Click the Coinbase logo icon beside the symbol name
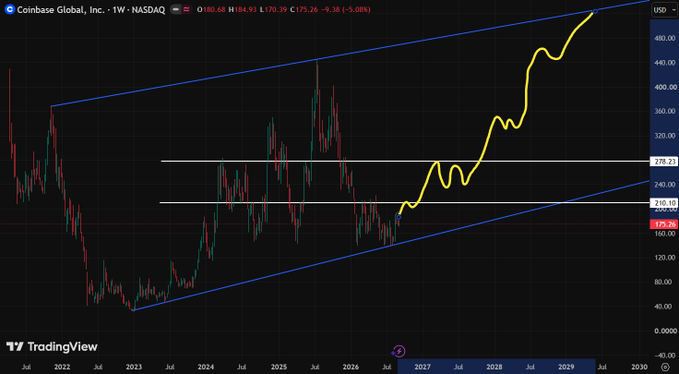The height and width of the screenshot is (374, 679). [10, 10]
